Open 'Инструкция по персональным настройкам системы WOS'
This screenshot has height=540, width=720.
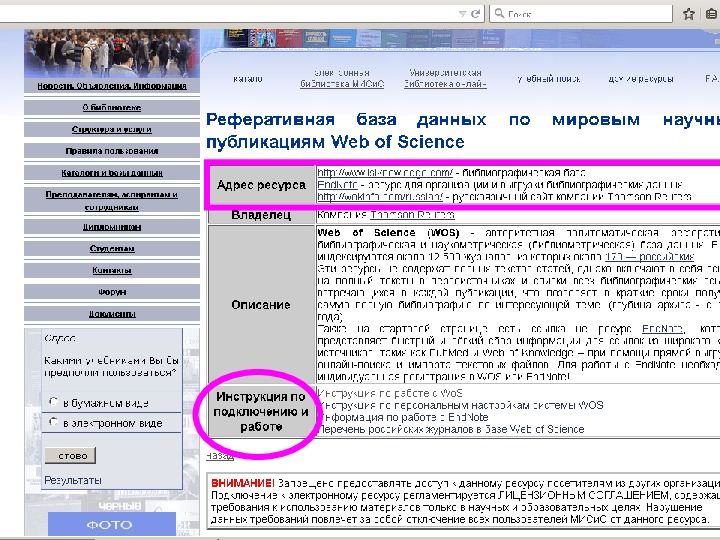(x=460, y=405)
